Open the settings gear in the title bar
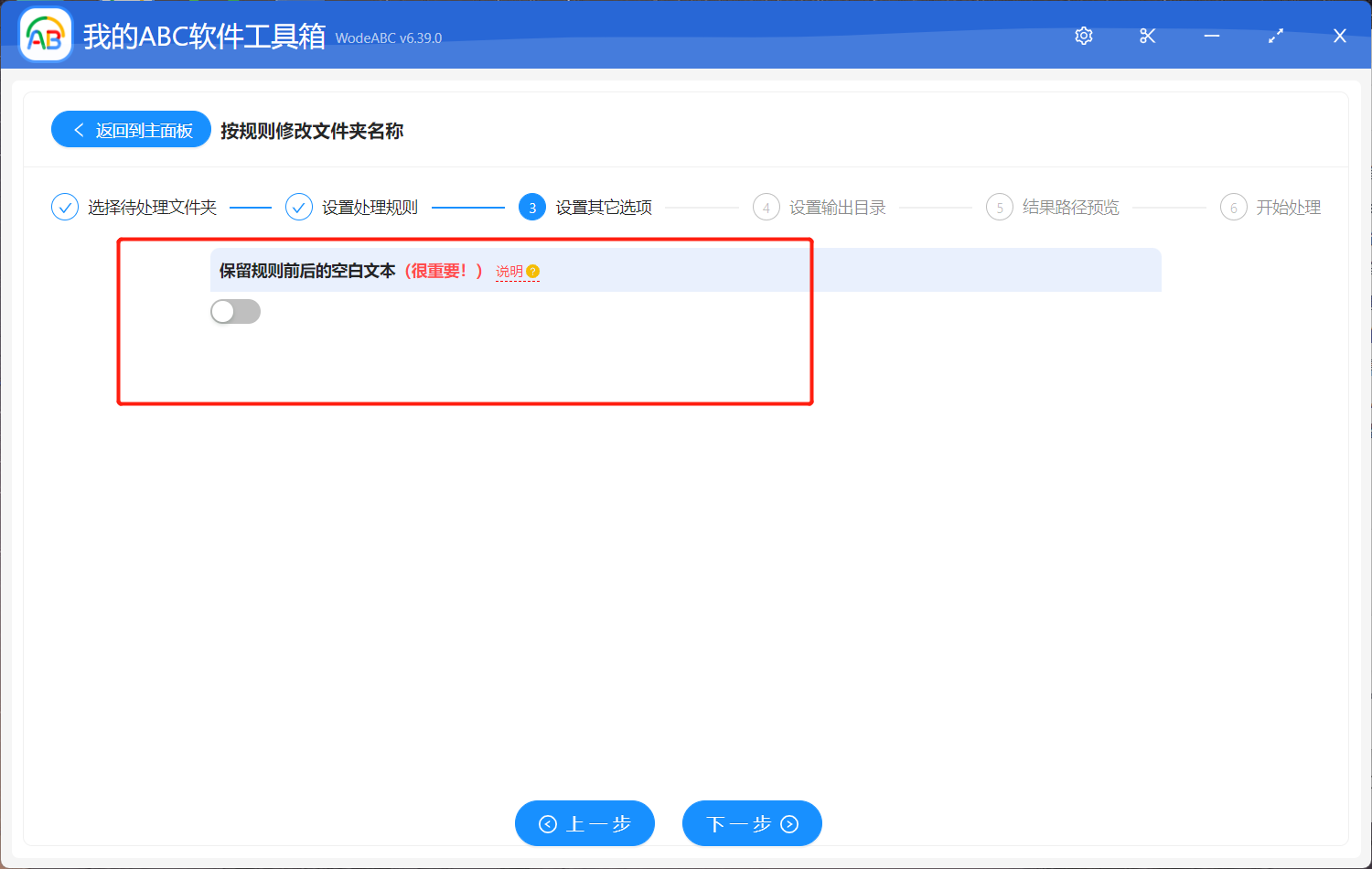Viewport: 1372px width, 869px height. coord(1083,36)
